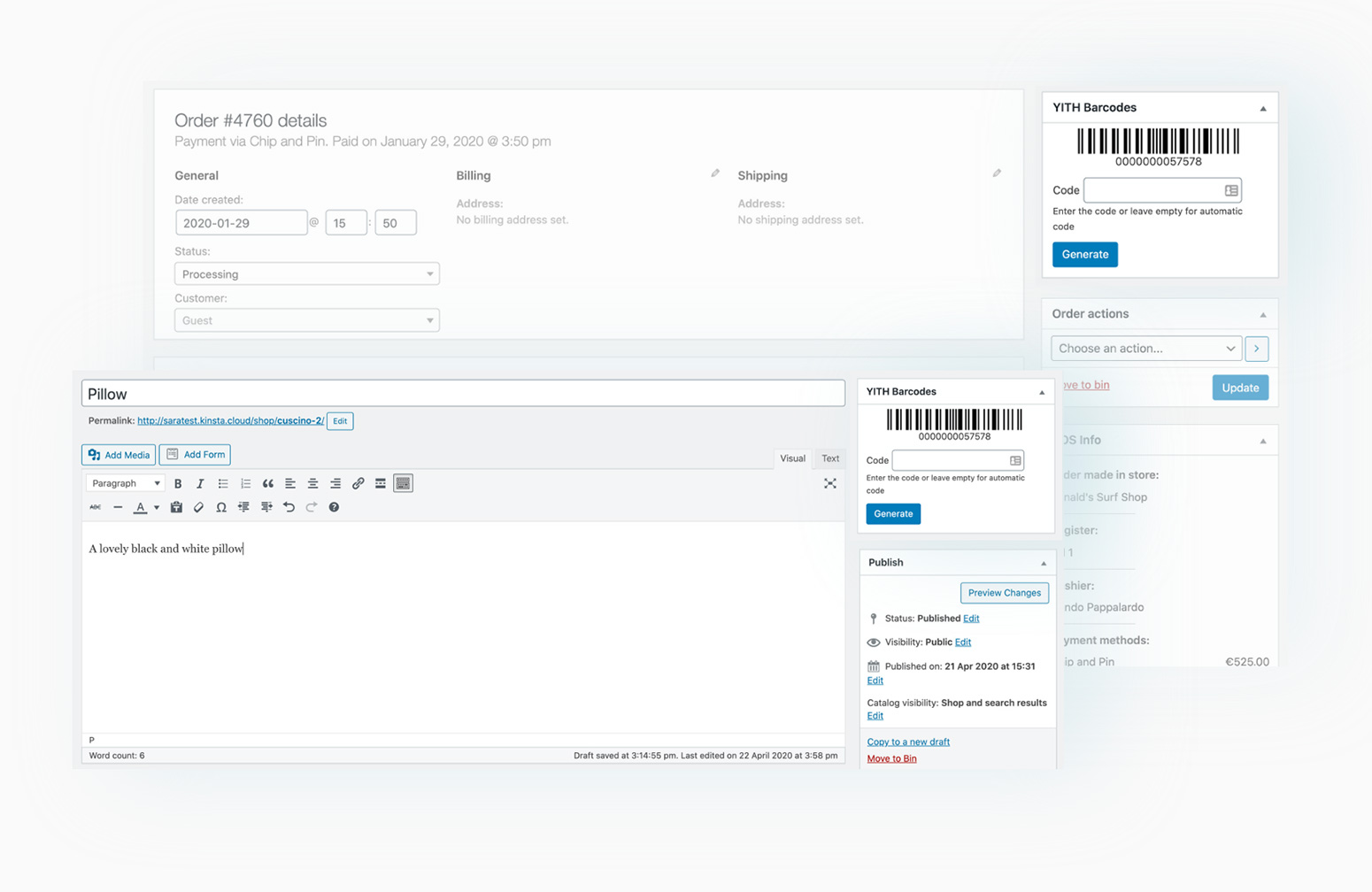Collapse the YITH Barcodes sidebar panel
The width and height of the screenshot is (1372, 892).
click(x=1042, y=391)
